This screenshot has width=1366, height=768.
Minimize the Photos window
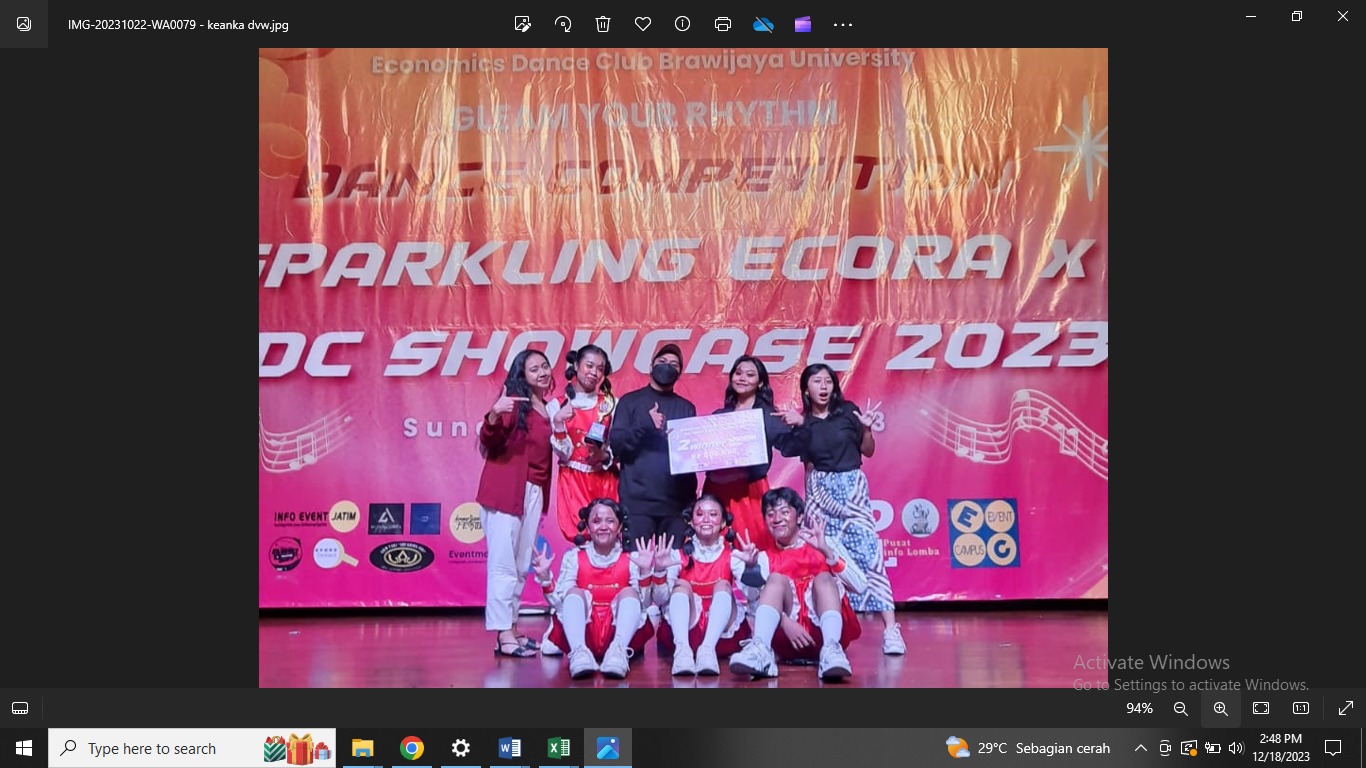[1251, 16]
